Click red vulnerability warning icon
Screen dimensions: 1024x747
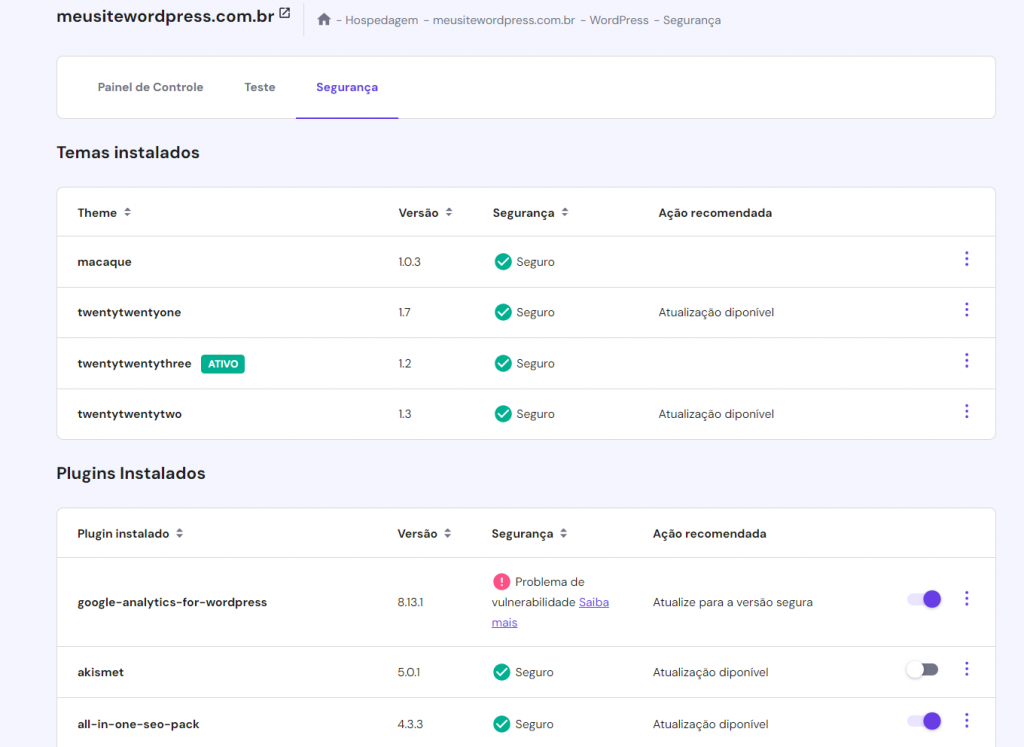[502, 581]
